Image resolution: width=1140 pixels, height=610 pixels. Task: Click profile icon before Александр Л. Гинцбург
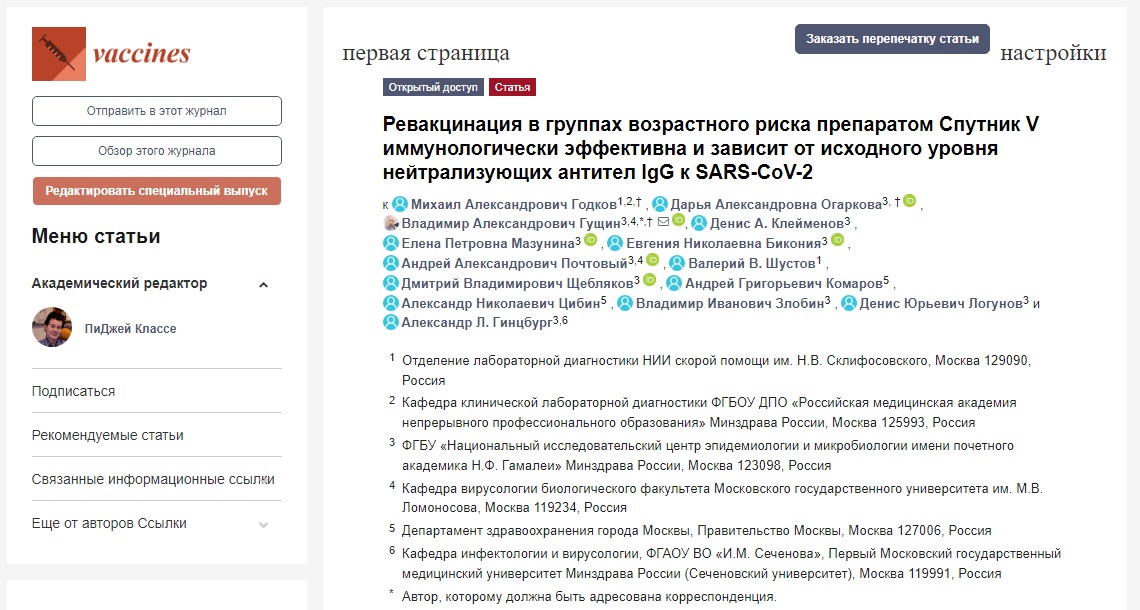[x=391, y=322]
